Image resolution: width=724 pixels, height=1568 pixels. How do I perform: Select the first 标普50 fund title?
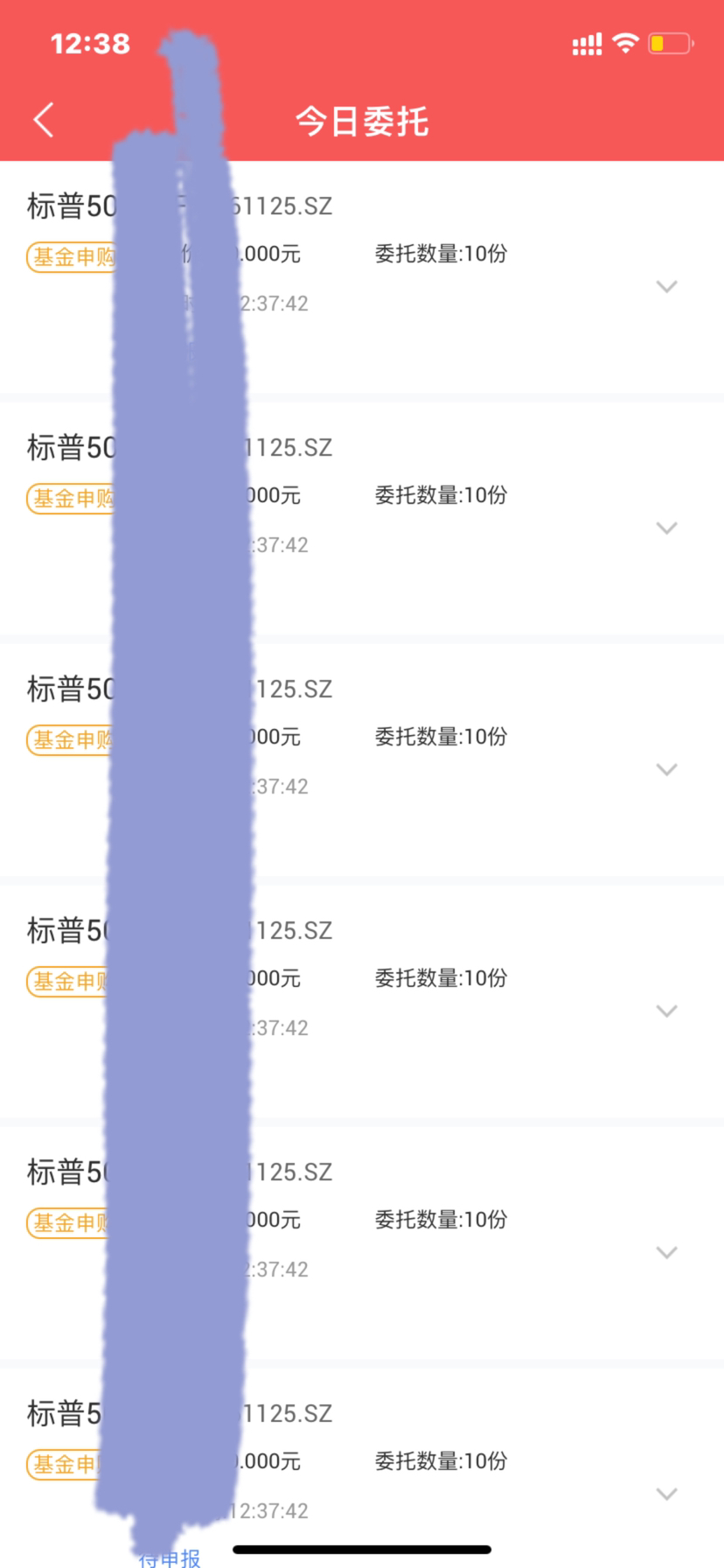click(72, 206)
